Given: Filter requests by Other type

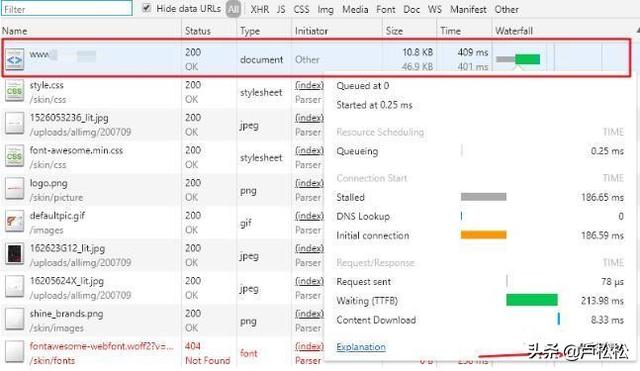Looking at the screenshot, I should (x=507, y=9).
